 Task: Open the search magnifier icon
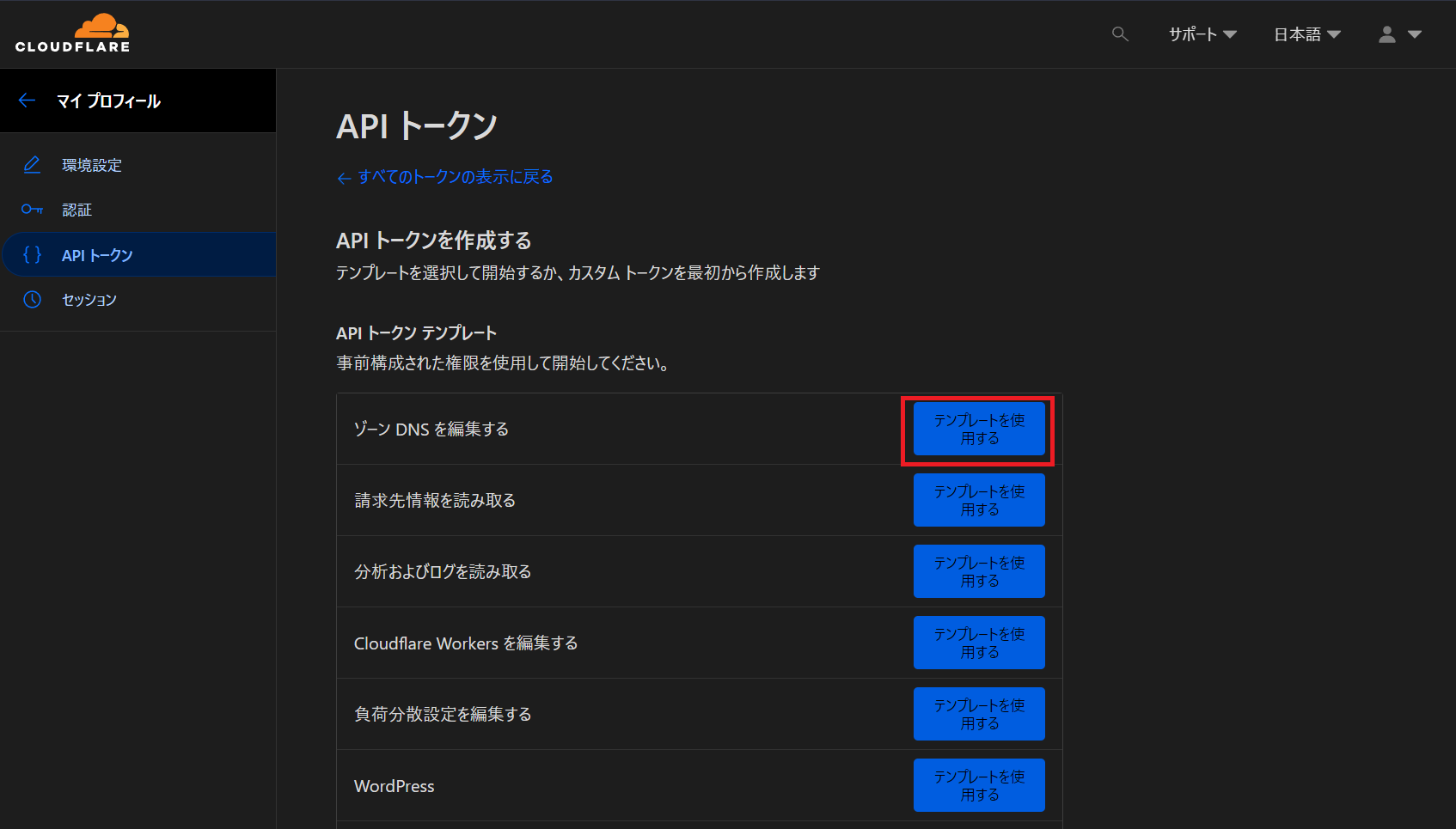1120,34
